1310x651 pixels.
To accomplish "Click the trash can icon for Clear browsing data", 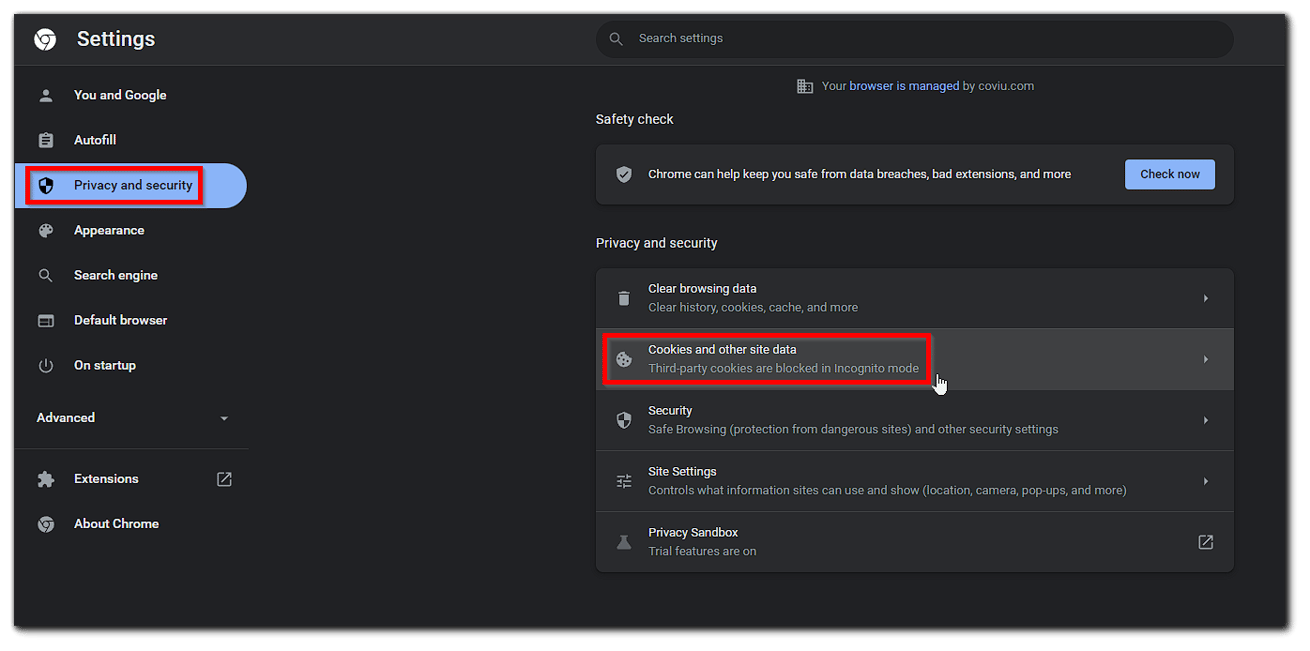I will pyautogui.click(x=624, y=298).
